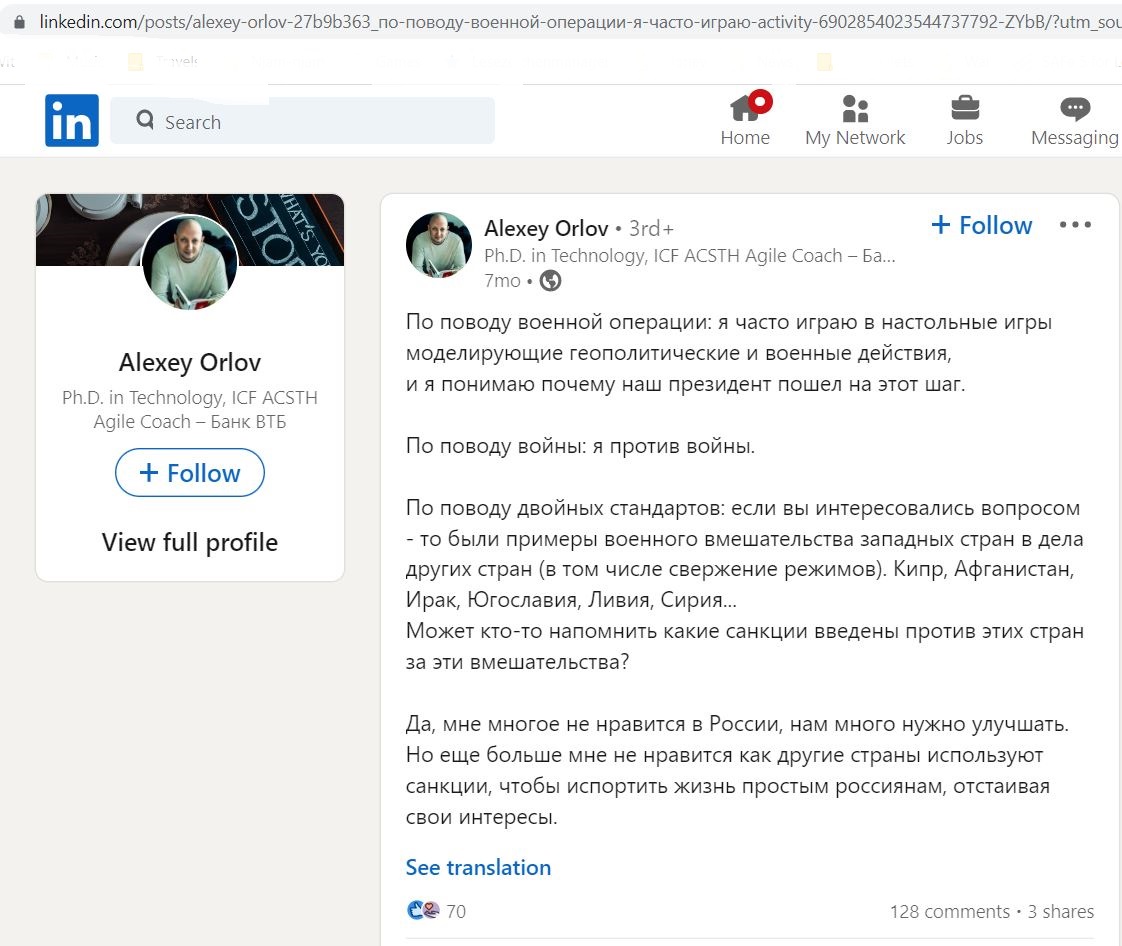
Task: Click the post author headline text
Action: (689, 255)
